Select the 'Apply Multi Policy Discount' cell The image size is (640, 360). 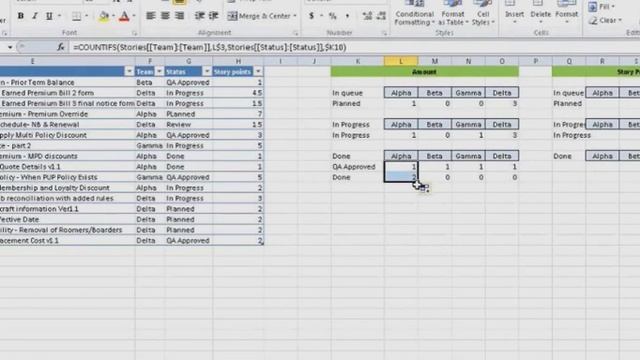pyautogui.click(x=67, y=135)
